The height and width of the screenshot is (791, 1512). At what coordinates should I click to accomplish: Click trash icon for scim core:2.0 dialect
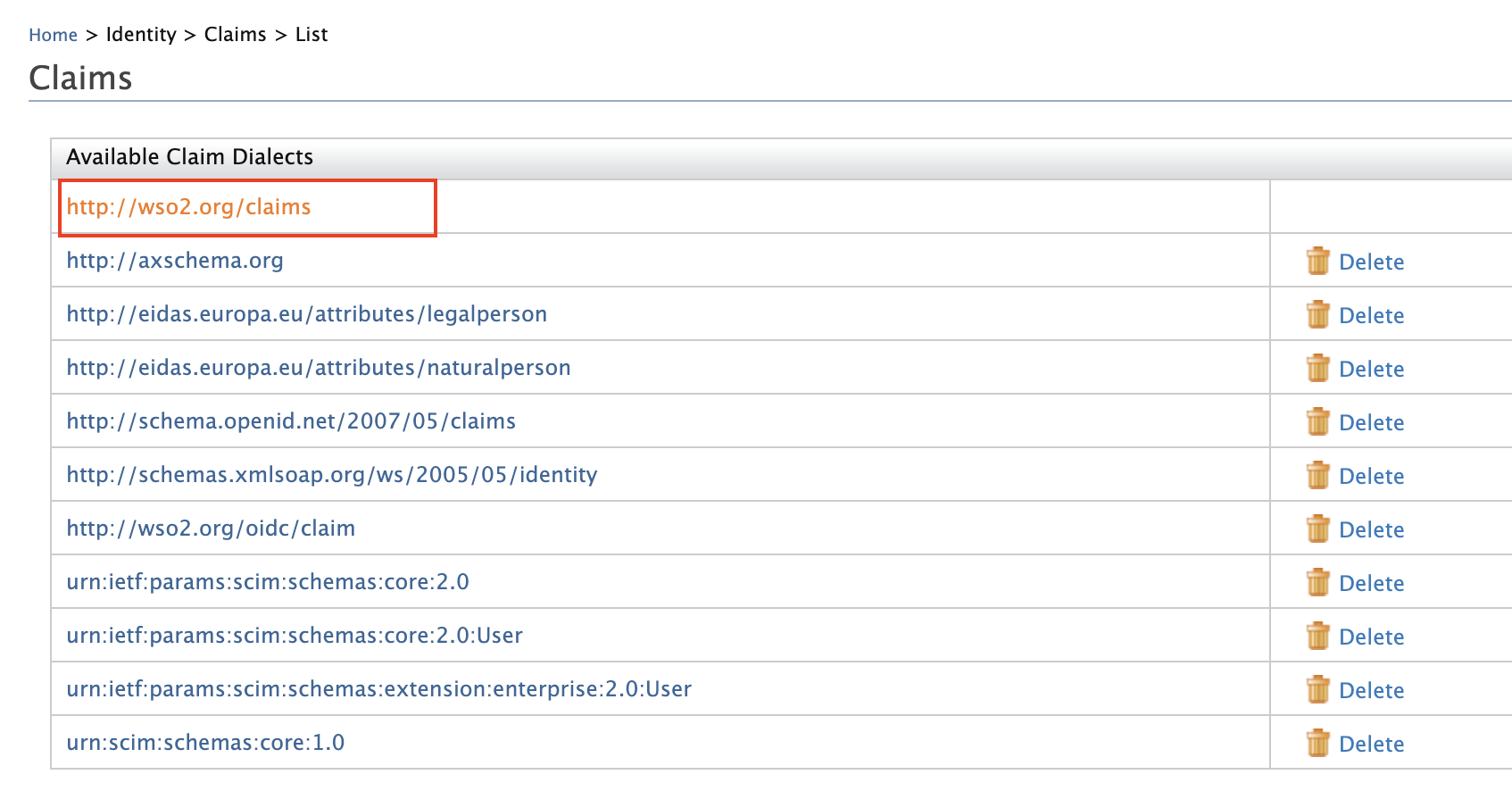pyautogui.click(x=1317, y=582)
